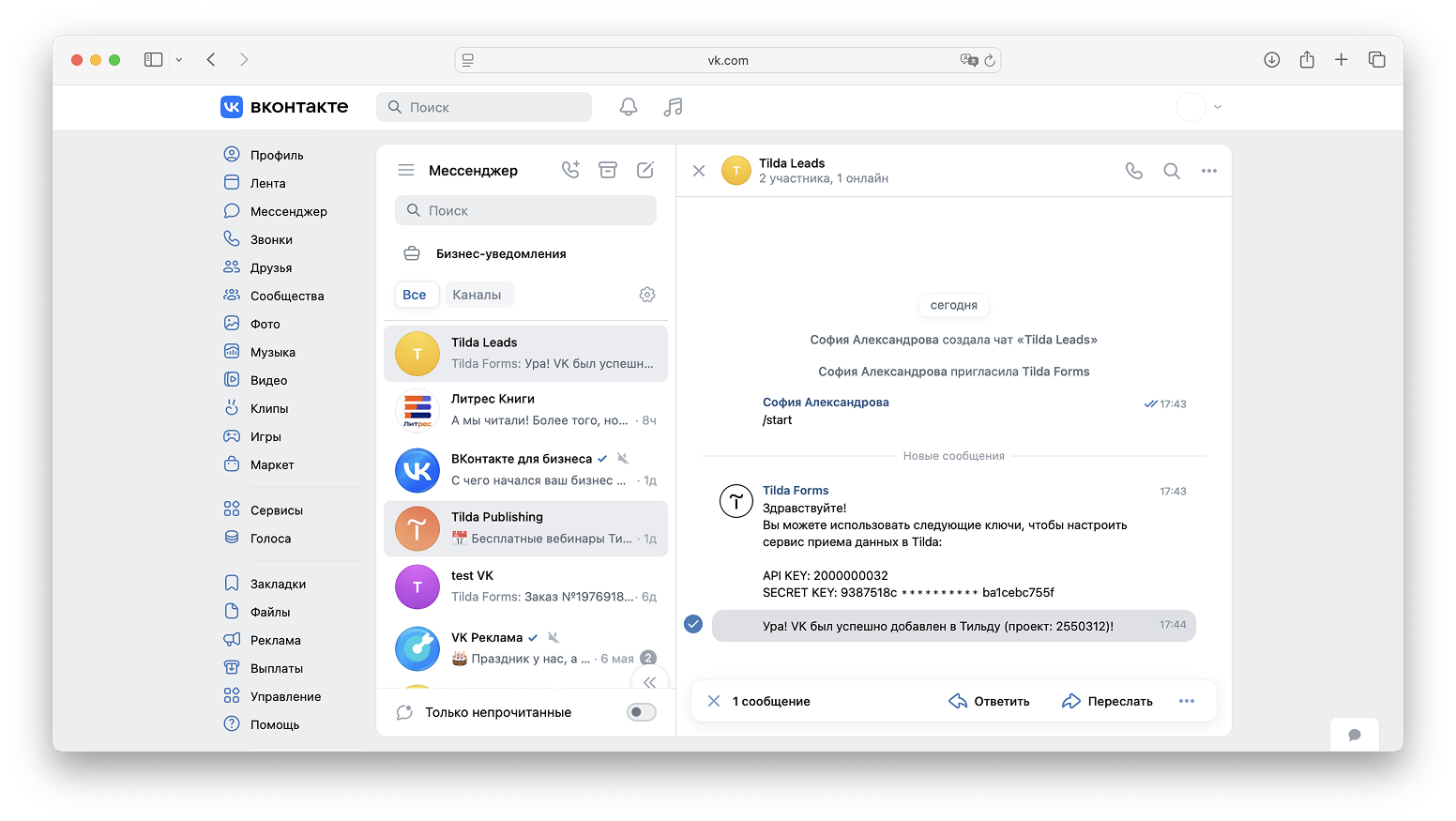
Task: Share page via Safari share icon
Action: tap(1307, 60)
